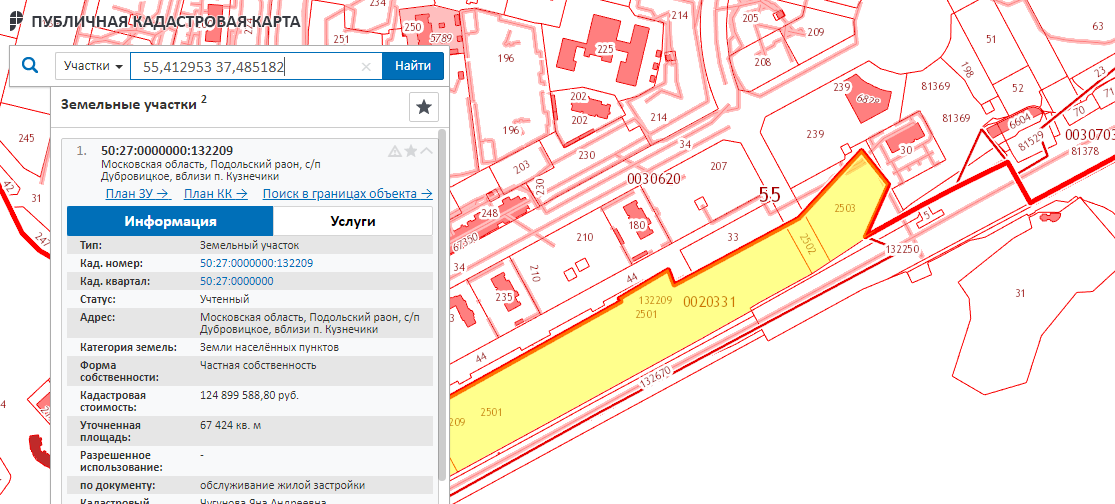Collapse the result card using chevron
This screenshot has height=504, width=1115.
click(426, 151)
